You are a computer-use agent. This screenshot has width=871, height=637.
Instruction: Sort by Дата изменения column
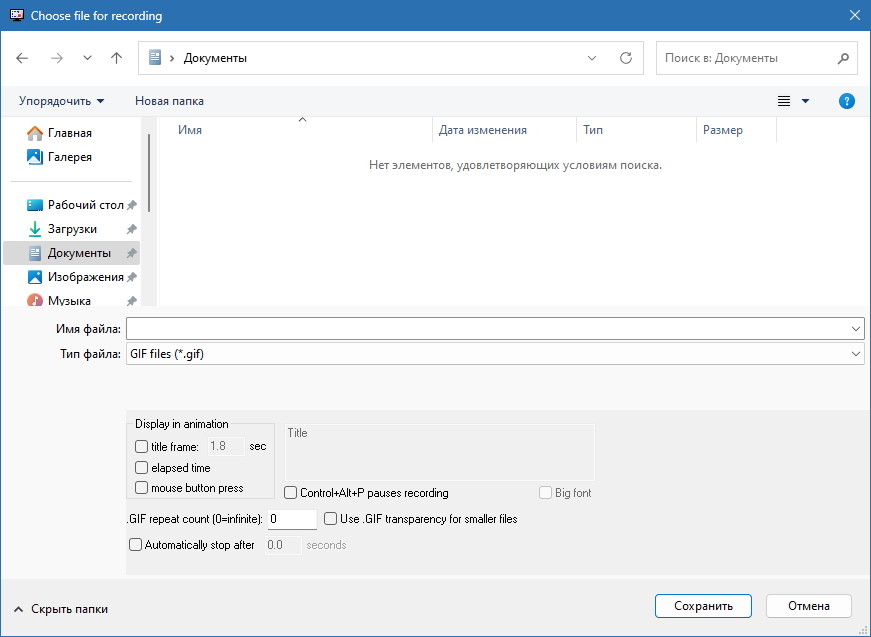pos(482,130)
